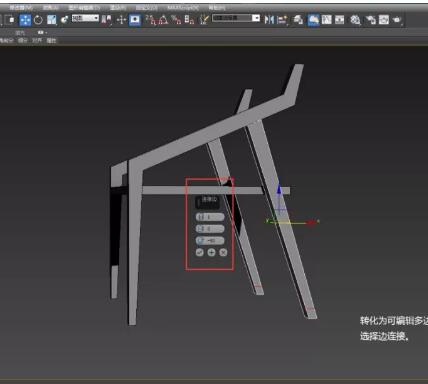Open the layer explorer icon

click(298, 20)
